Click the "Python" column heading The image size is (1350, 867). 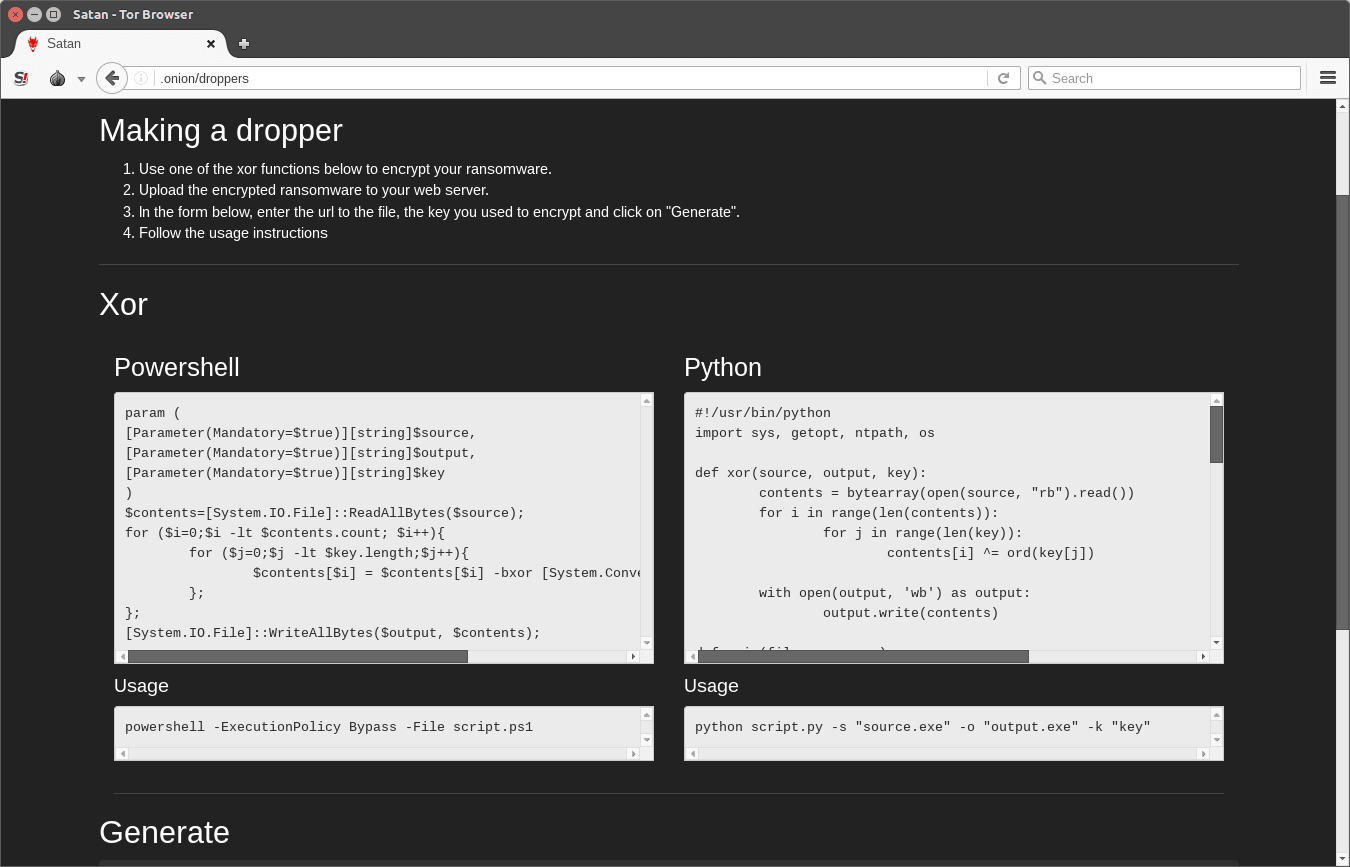pyautogui.click(x=723, y=368)
